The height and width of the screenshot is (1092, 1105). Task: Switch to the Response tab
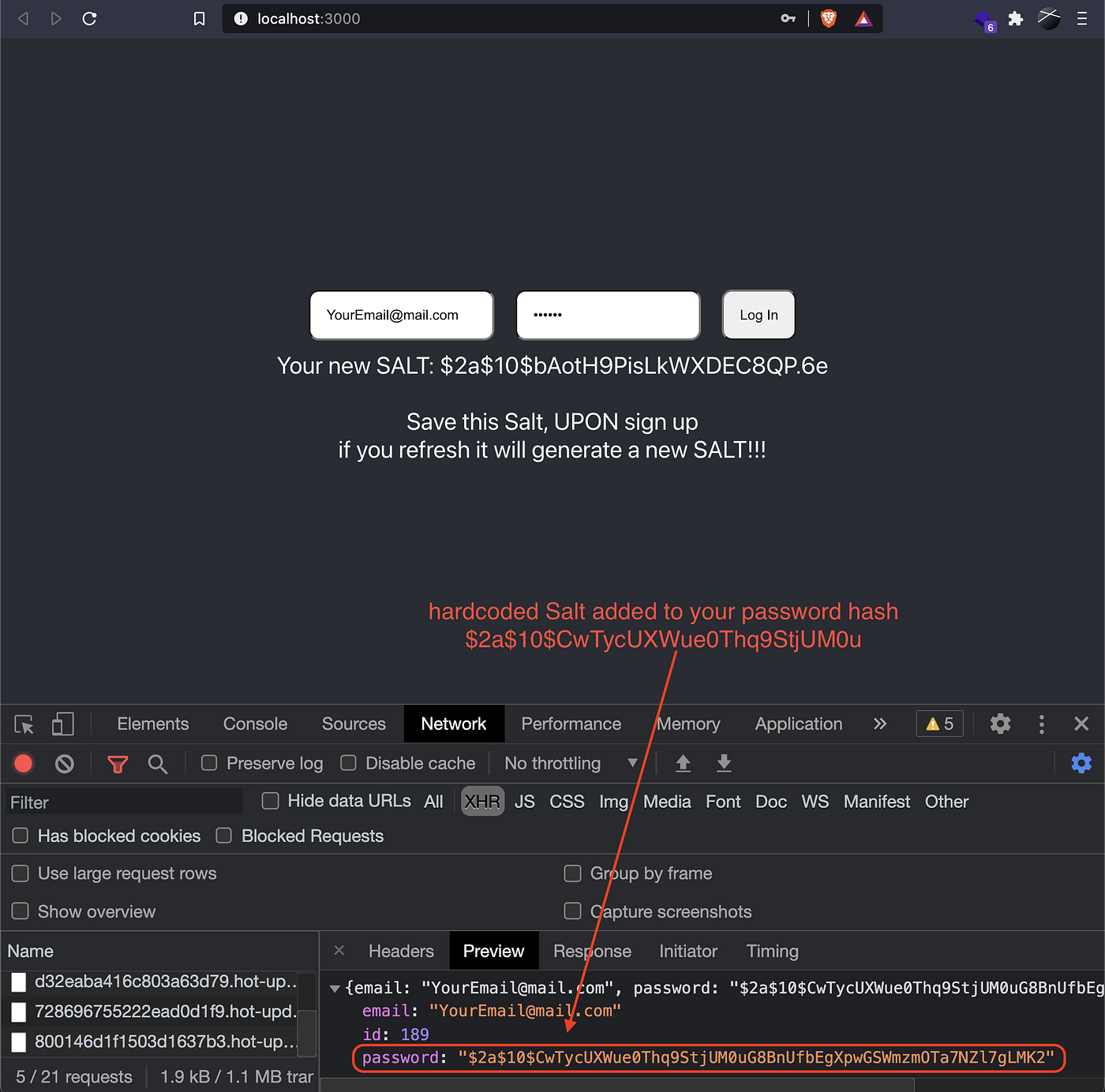(x=592, y=951)
